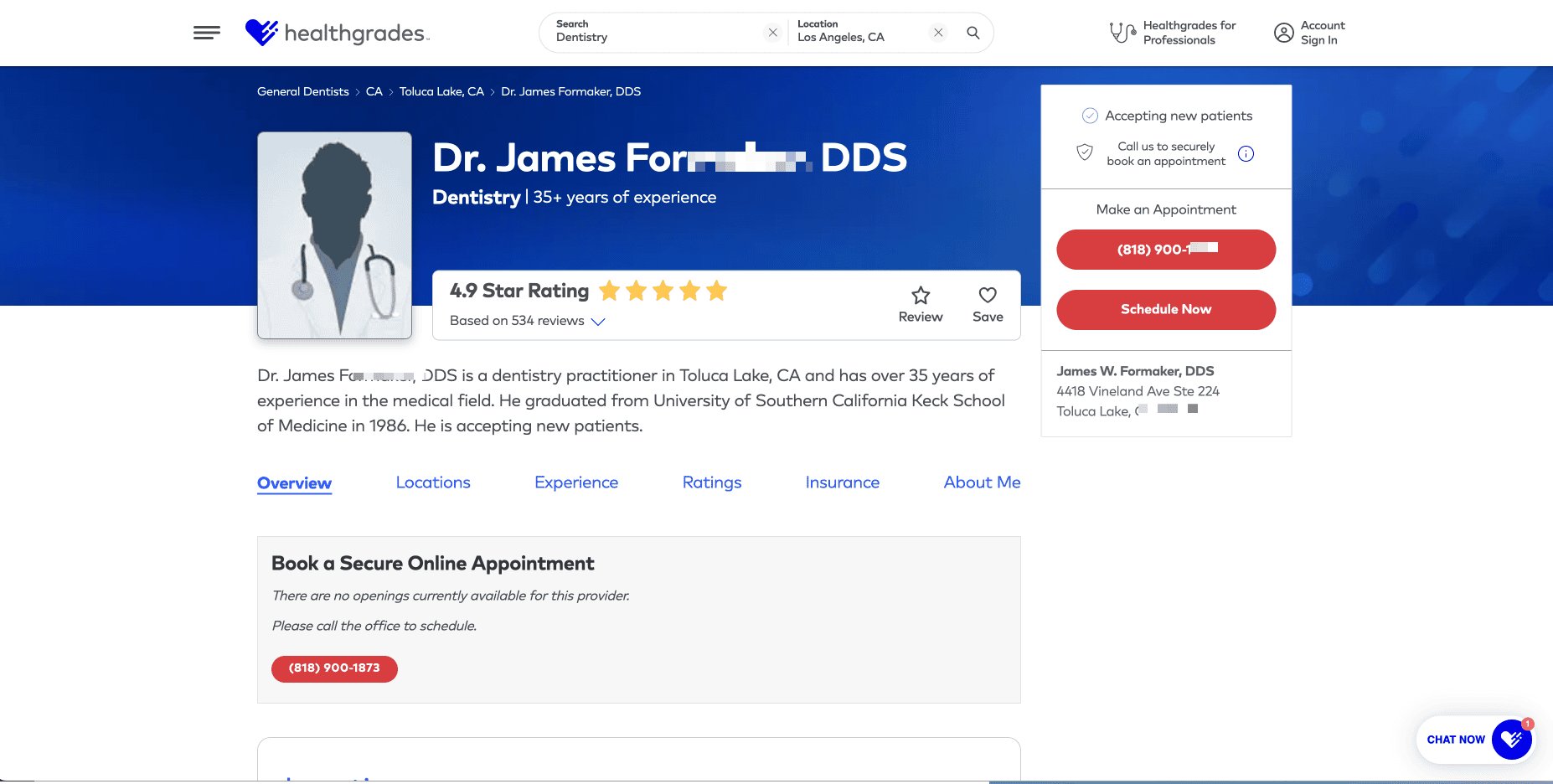1553x784 pixels.
Task: Expand the 534 reviews chevron
Action: point(598,322)
